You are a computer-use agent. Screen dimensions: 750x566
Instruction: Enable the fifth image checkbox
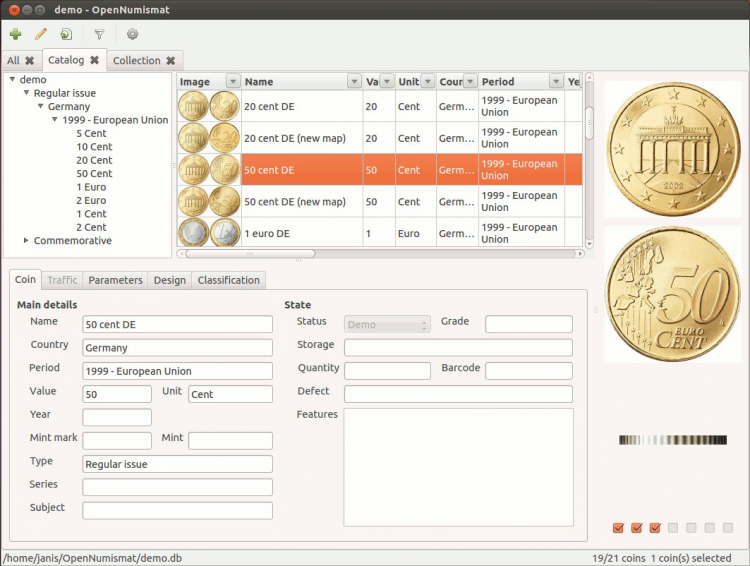[691, 528]
